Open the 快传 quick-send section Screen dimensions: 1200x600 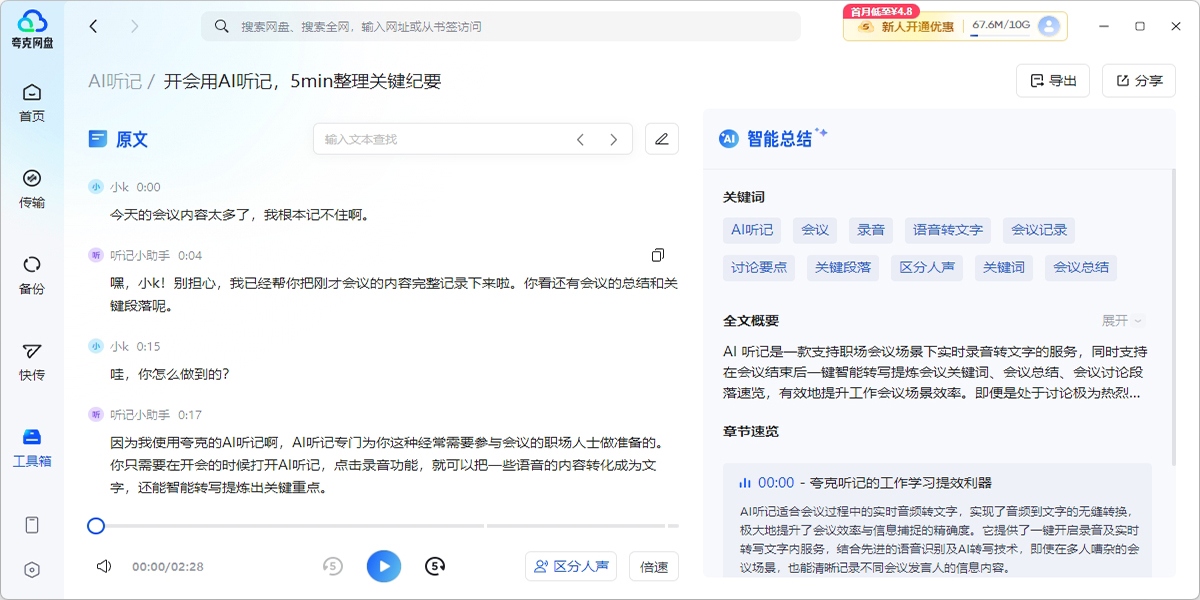click(x=32, y=362)
